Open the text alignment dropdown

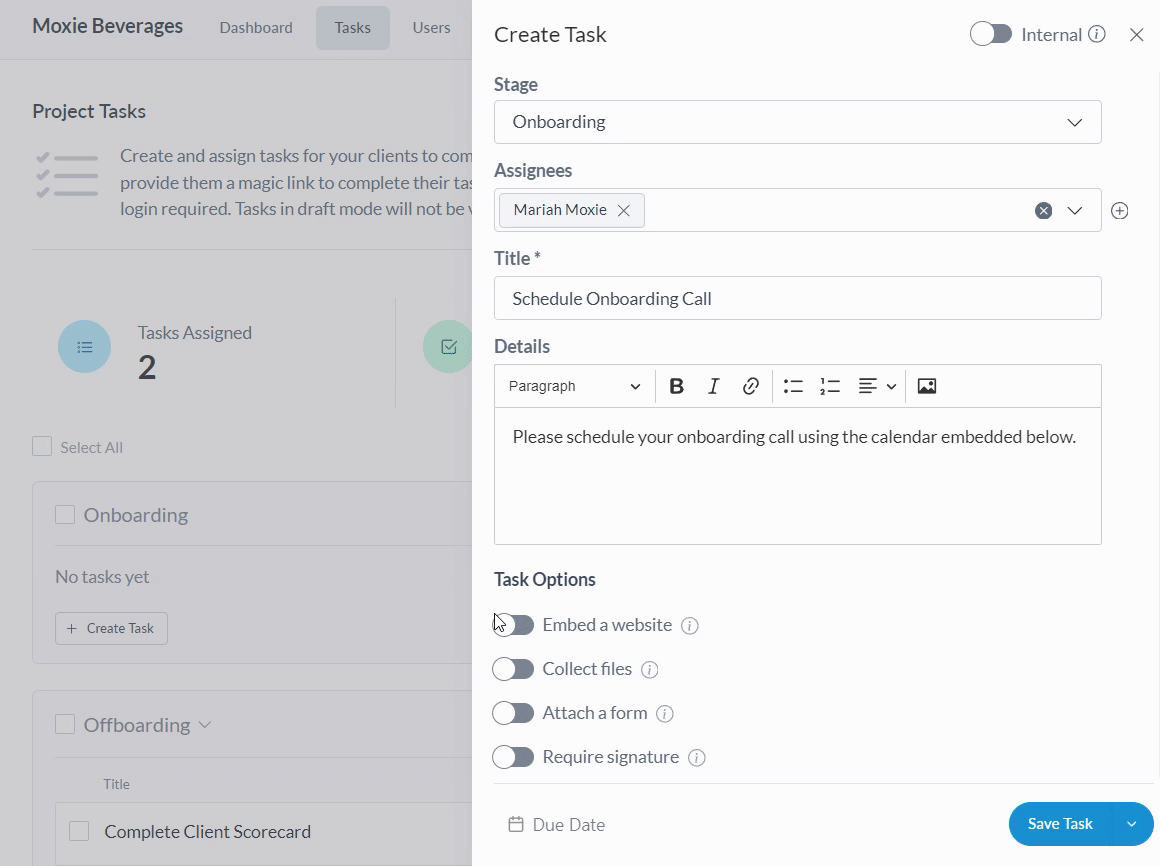pos(877,386)
